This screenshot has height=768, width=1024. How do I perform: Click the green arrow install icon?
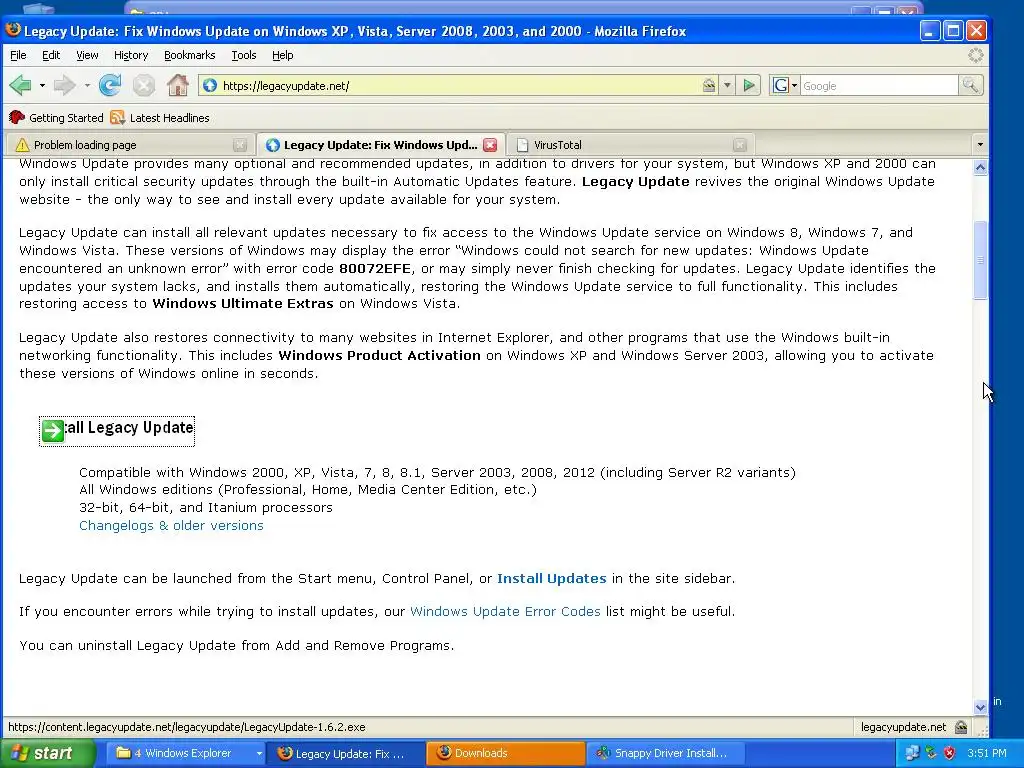[53, 430]
